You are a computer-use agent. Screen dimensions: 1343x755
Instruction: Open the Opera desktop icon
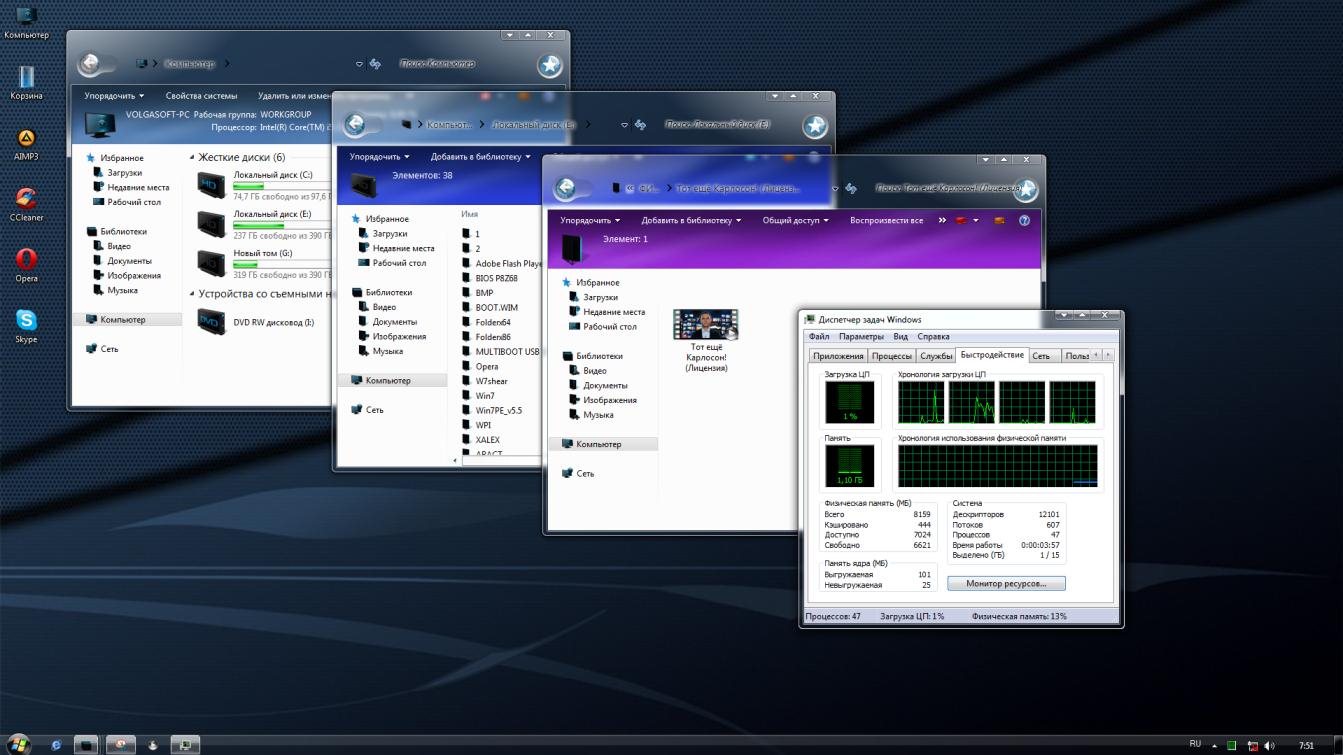point(26,261)
